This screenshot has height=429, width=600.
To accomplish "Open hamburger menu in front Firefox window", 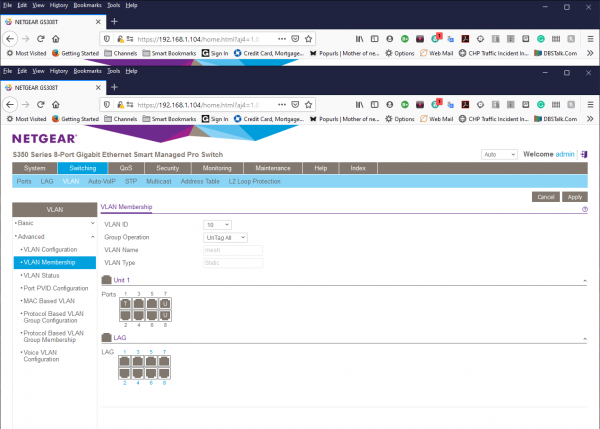I will coord(590,104).
